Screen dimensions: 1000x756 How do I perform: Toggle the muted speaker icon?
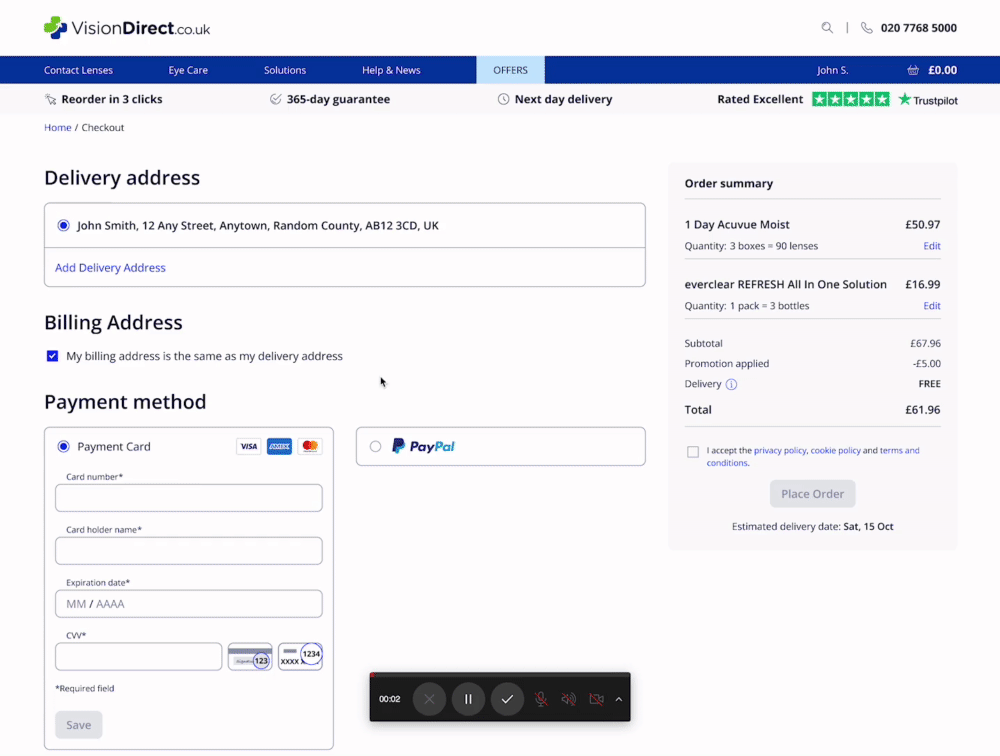click(568, 699)
